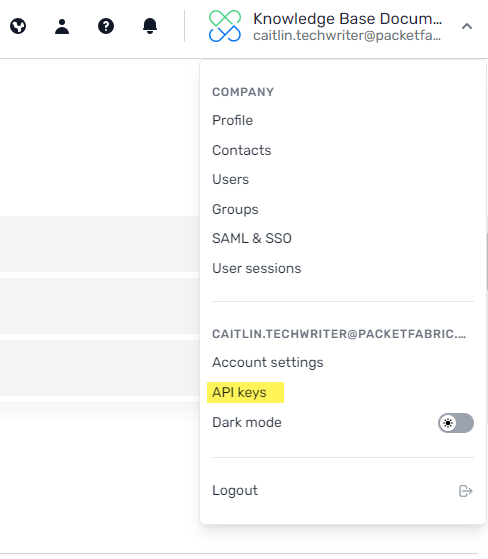488x559 pixels.
Task: Open the help question mark icon
Action: coord(106,26)
